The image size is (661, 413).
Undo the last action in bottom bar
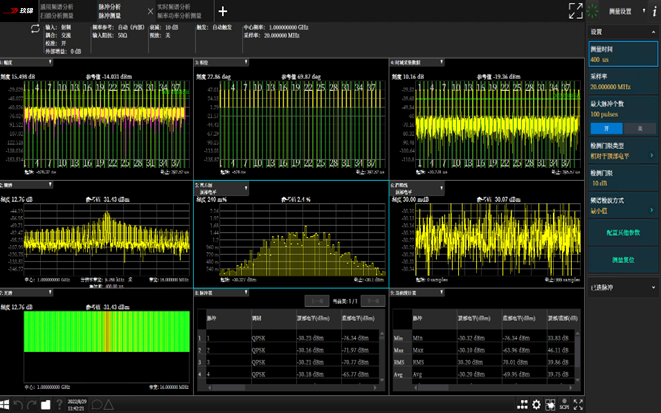coord(18,405)
